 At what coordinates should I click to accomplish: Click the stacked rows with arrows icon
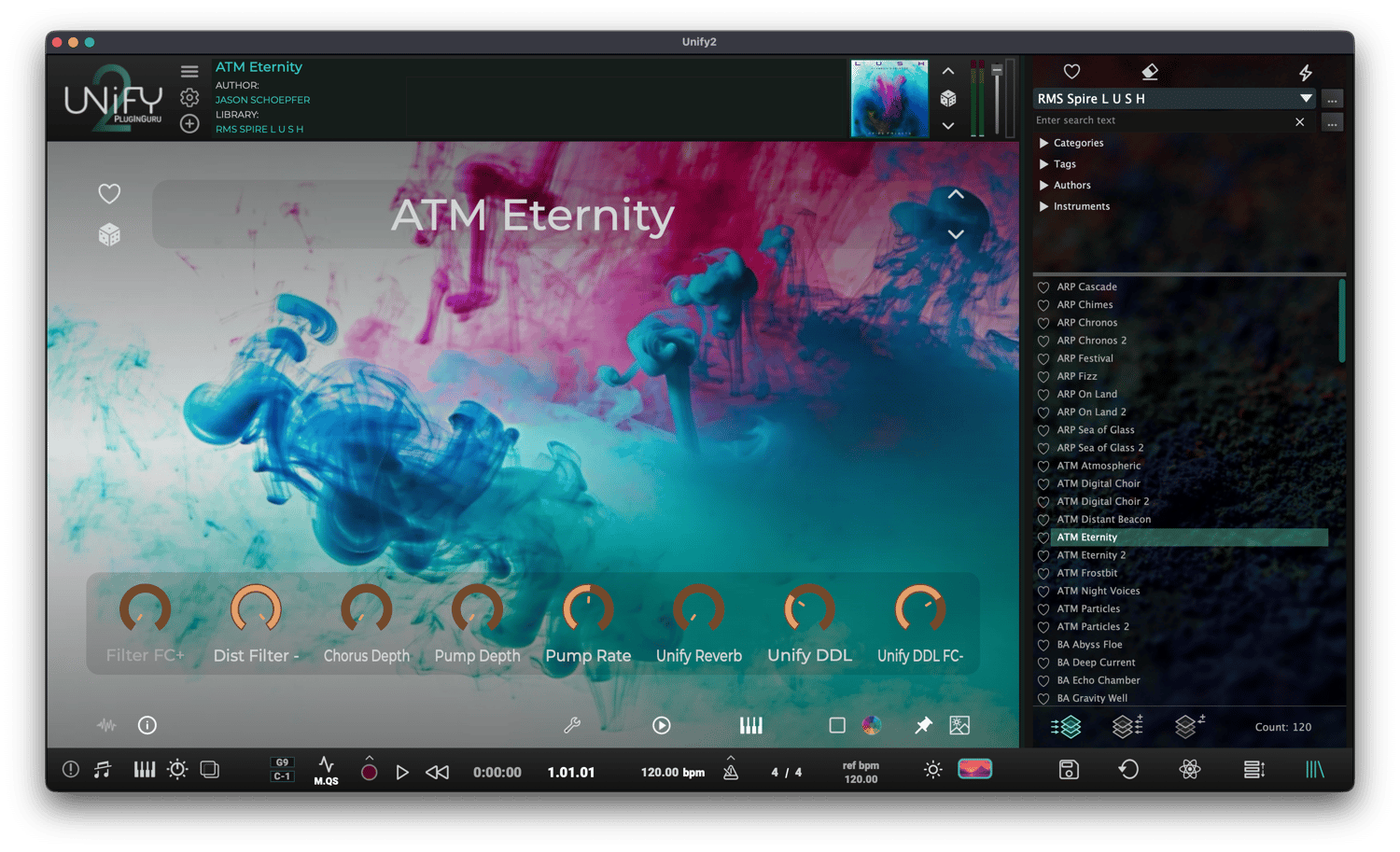(1254, 770)
